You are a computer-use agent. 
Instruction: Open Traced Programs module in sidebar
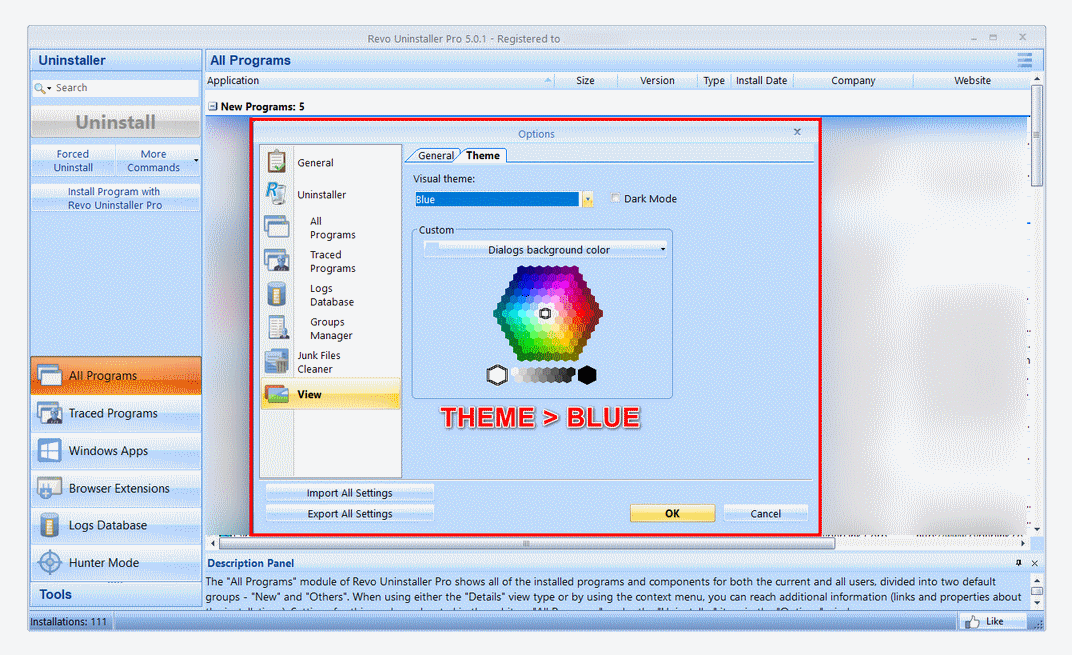(116, 413)
